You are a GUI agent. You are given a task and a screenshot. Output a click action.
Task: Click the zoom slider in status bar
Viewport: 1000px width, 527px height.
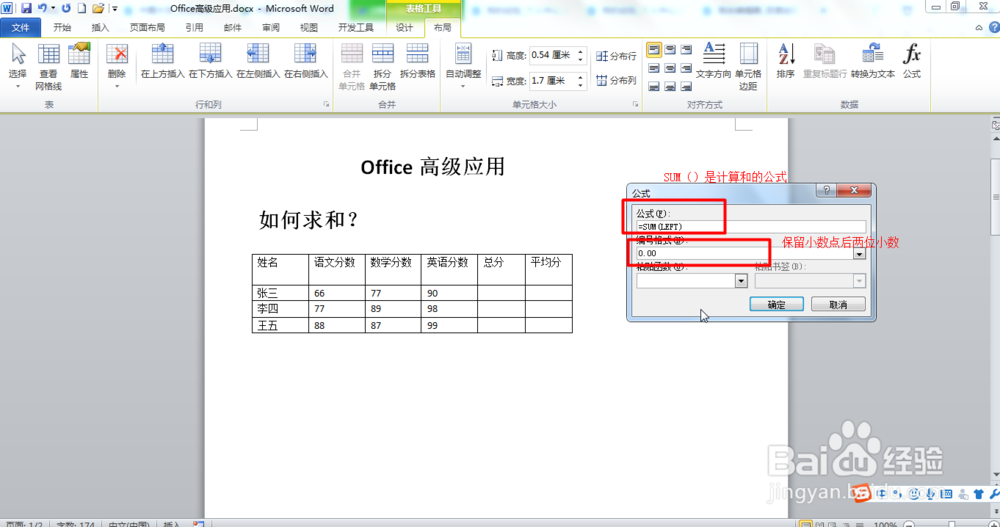pos(952,524)
